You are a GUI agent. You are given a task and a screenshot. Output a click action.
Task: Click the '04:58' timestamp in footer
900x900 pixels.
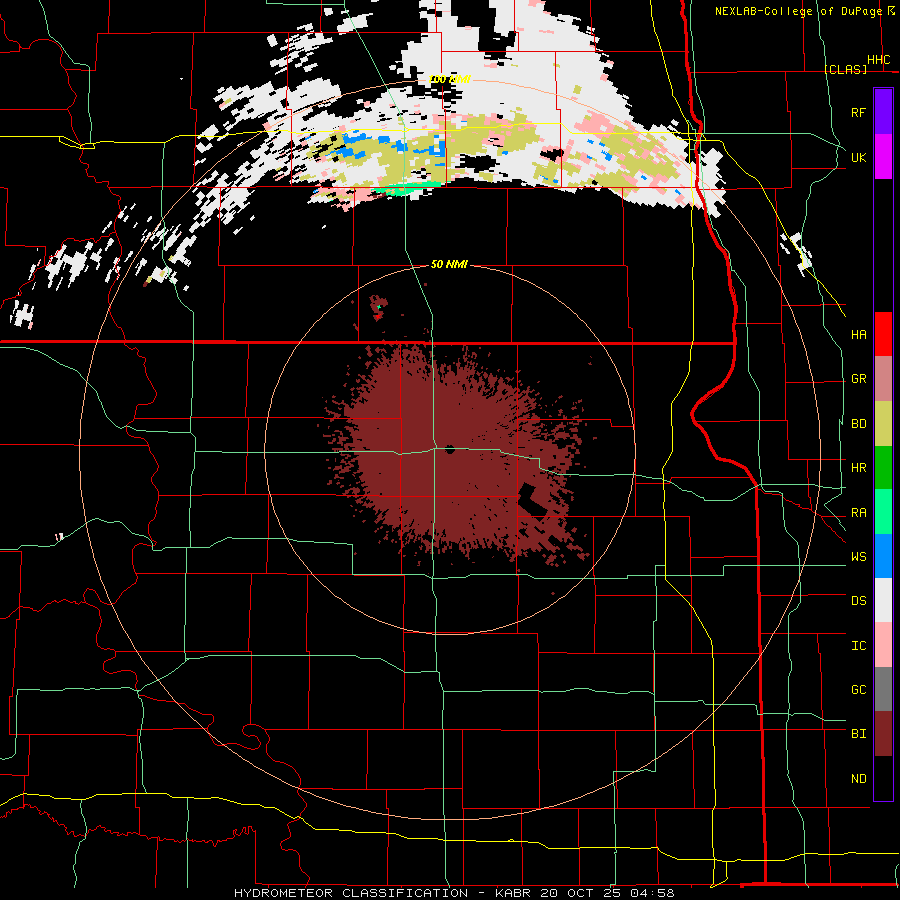(652, 893)
